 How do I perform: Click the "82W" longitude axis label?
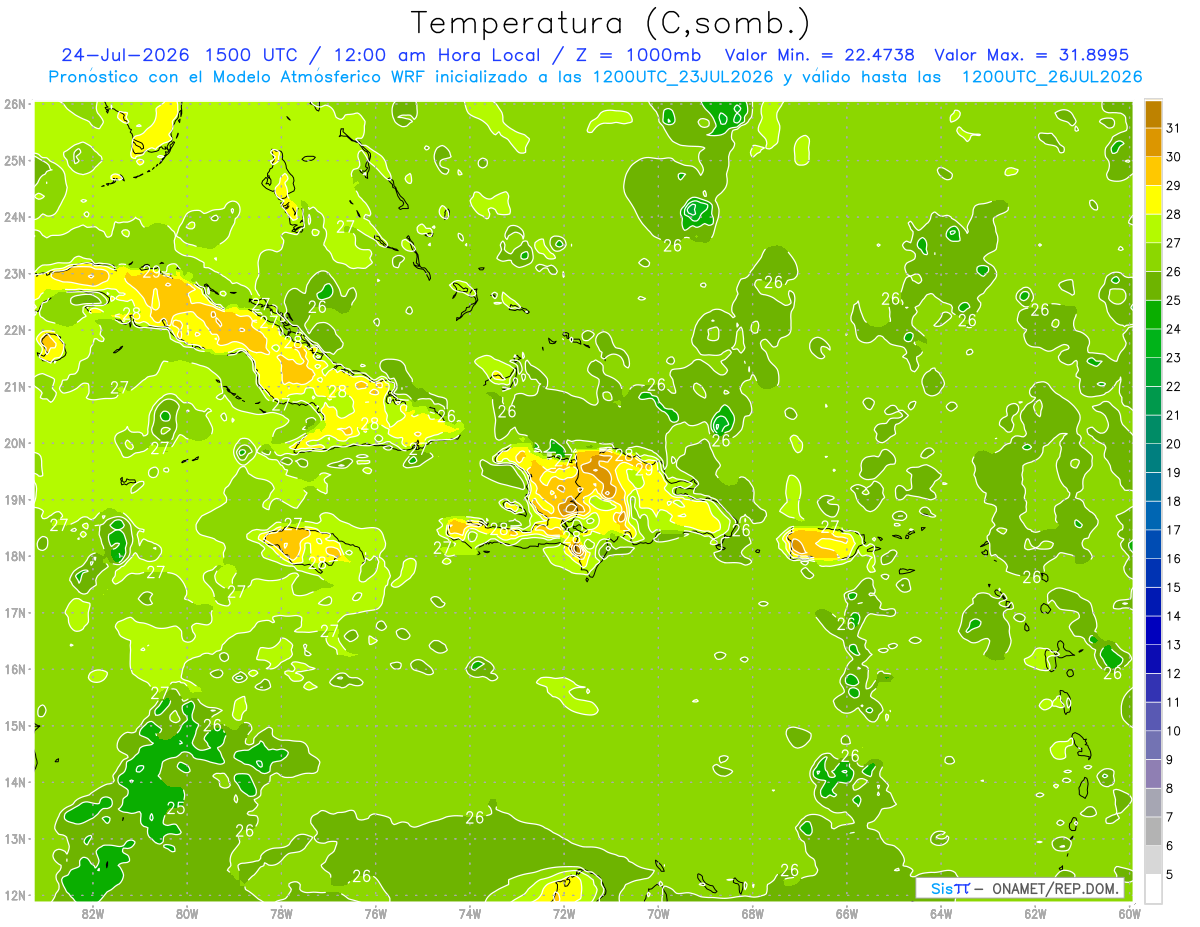[x=92, y=913]
